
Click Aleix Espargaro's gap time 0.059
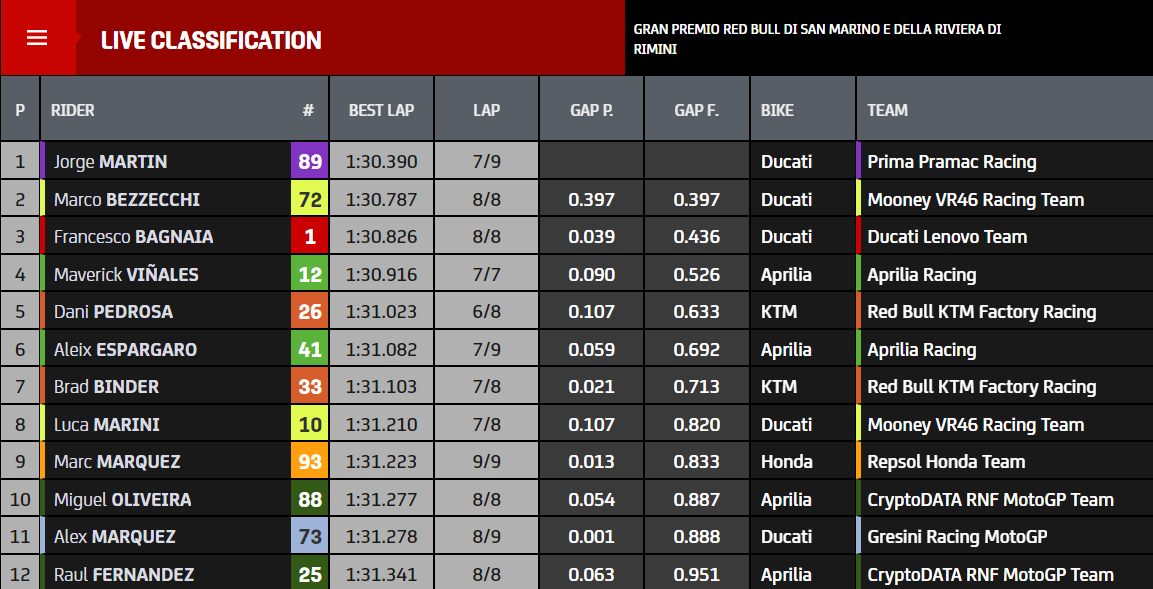pyautogui.click(x=591, y=348)
